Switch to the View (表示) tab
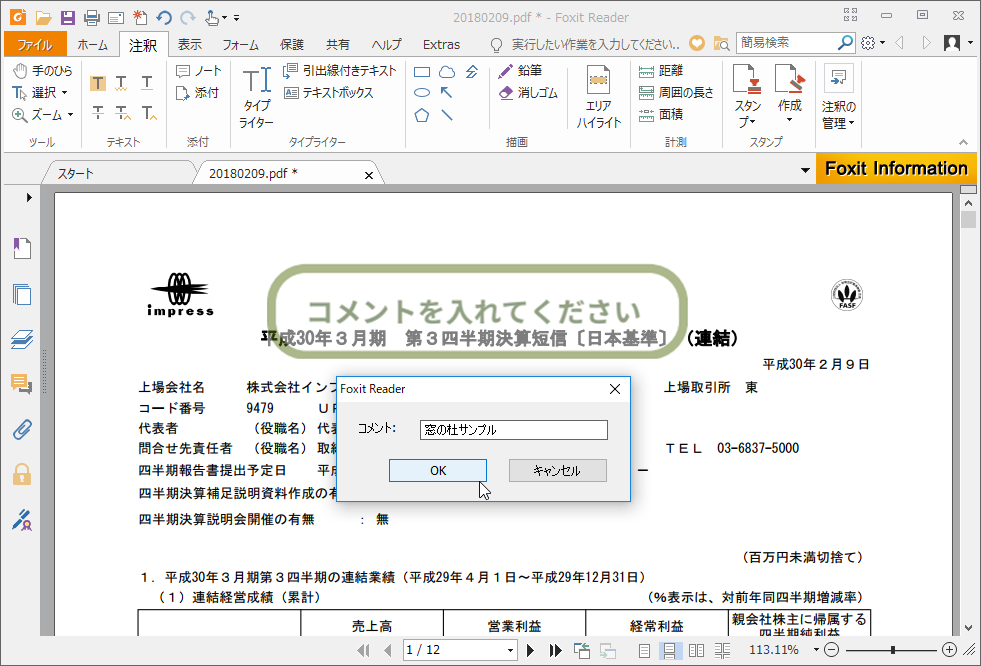The height and width of the screenshot is (666, 981). pos(190,44)
